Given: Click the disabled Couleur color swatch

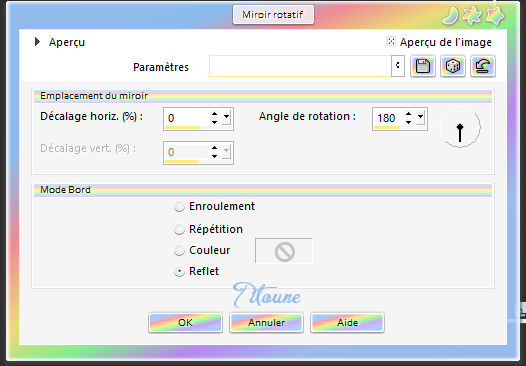Looking at the screenshot, I should click(x=284, y=251).
